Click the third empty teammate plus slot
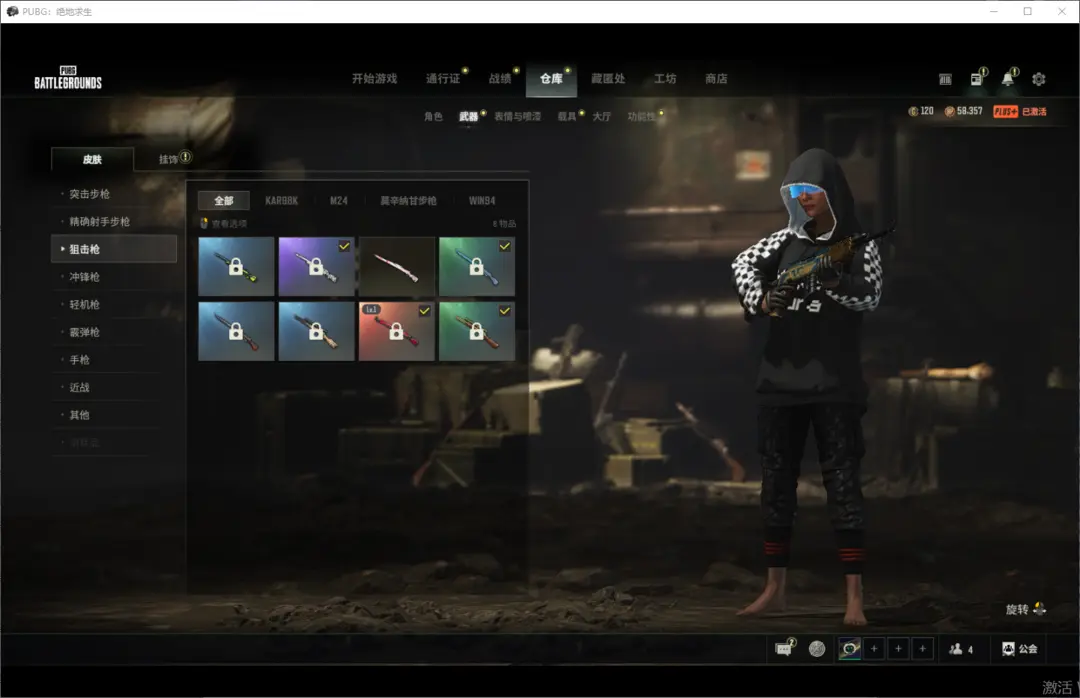 [922, 648]
